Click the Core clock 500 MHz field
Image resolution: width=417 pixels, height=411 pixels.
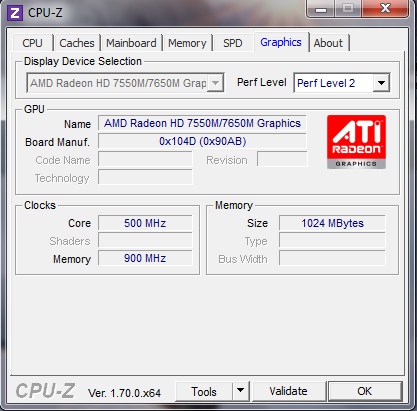tap(145, 223)
